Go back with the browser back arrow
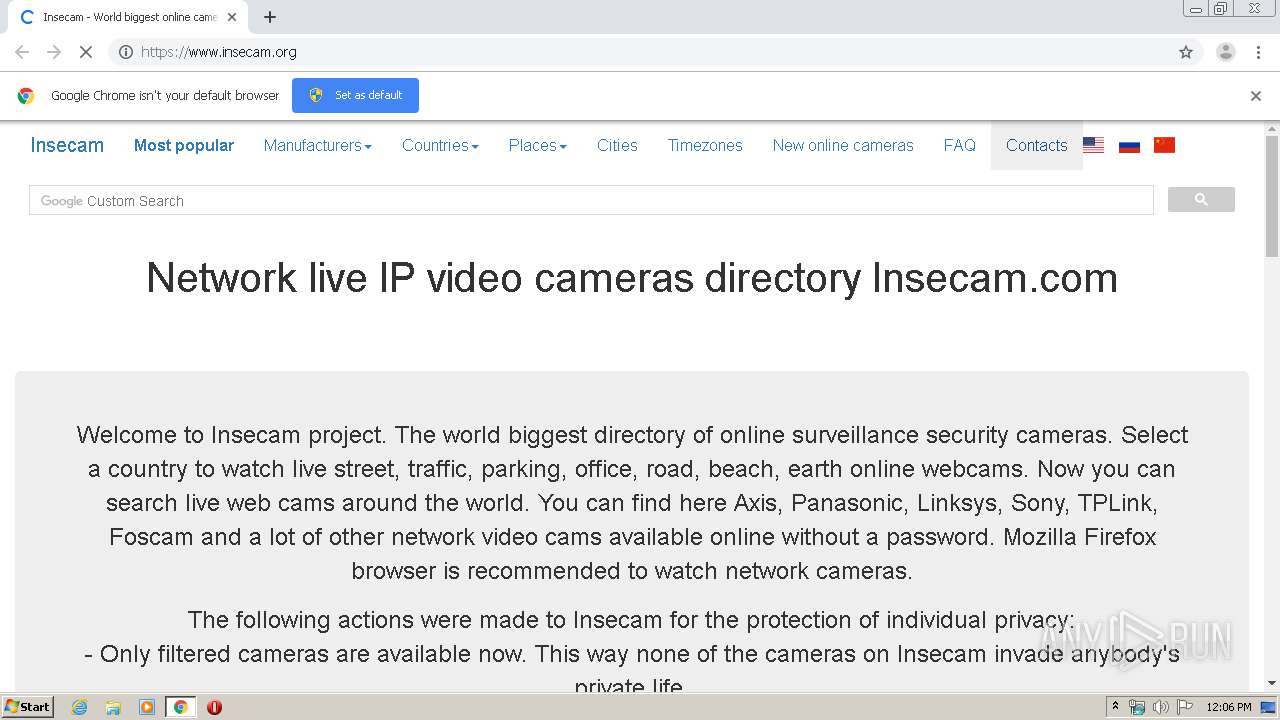Screen dimensions: 1280x720 pos(22,52)
